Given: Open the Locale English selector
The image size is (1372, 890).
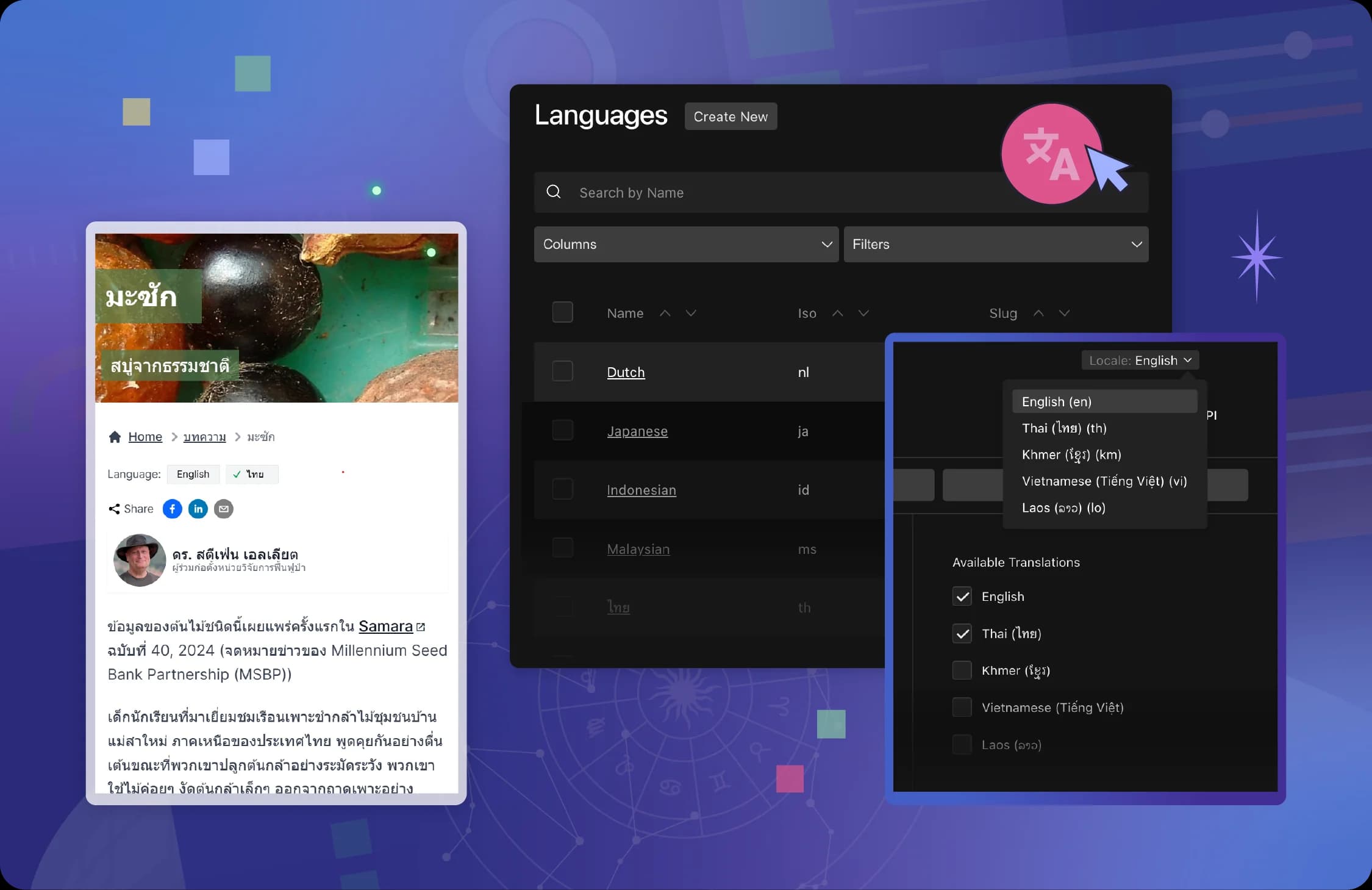Looking at the screenshot, I should pyautogui.click(x=1140, y=361).
